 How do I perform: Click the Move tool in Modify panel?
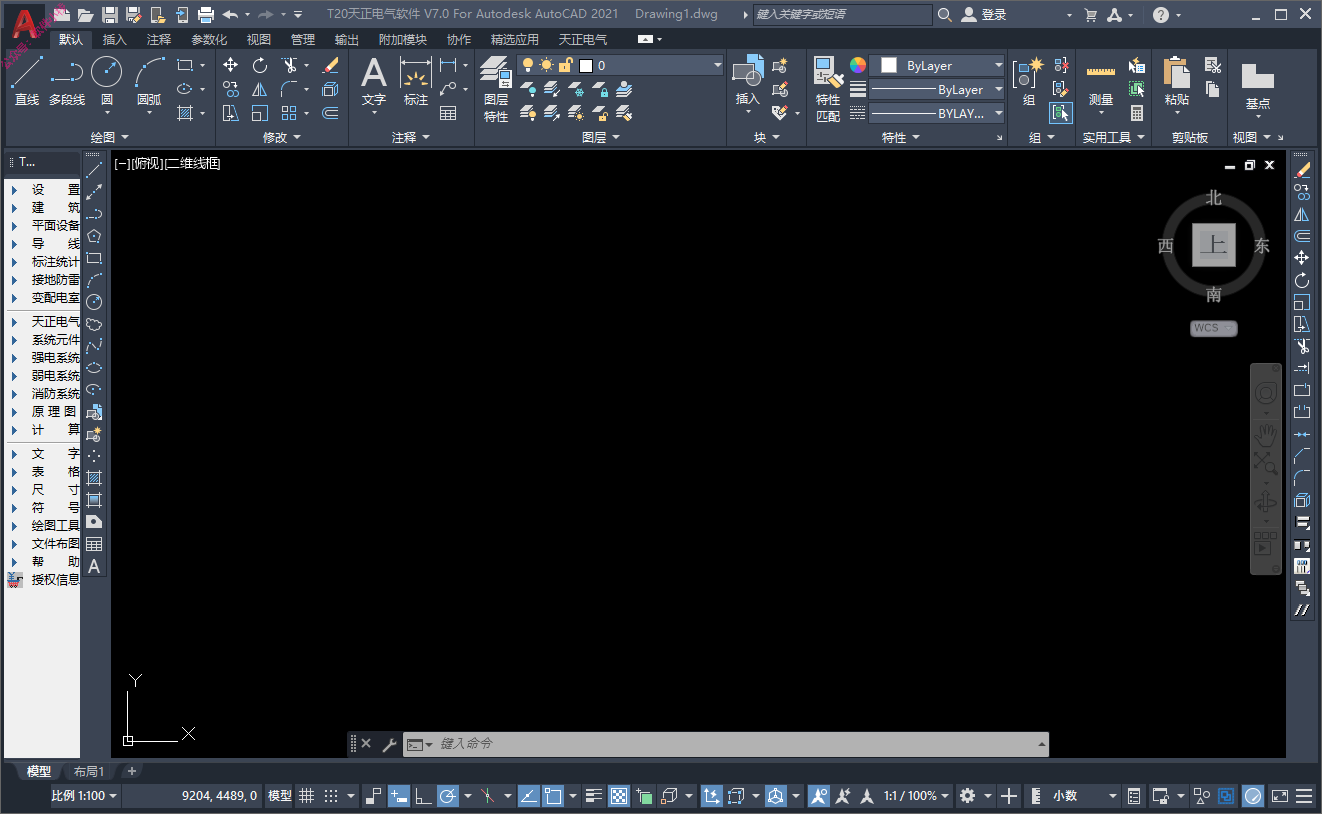tap(231, 65)
